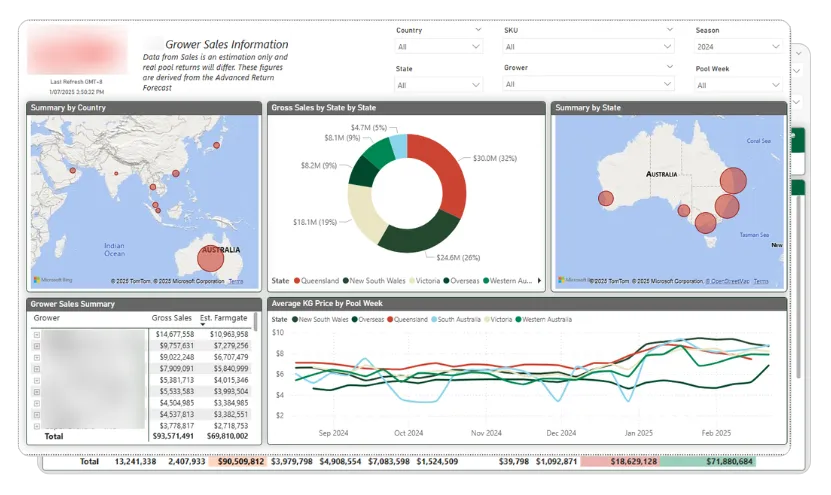Click $71,880,684 in the background Total row
This screenshot has width=831, height=495.
click(729, 462)
